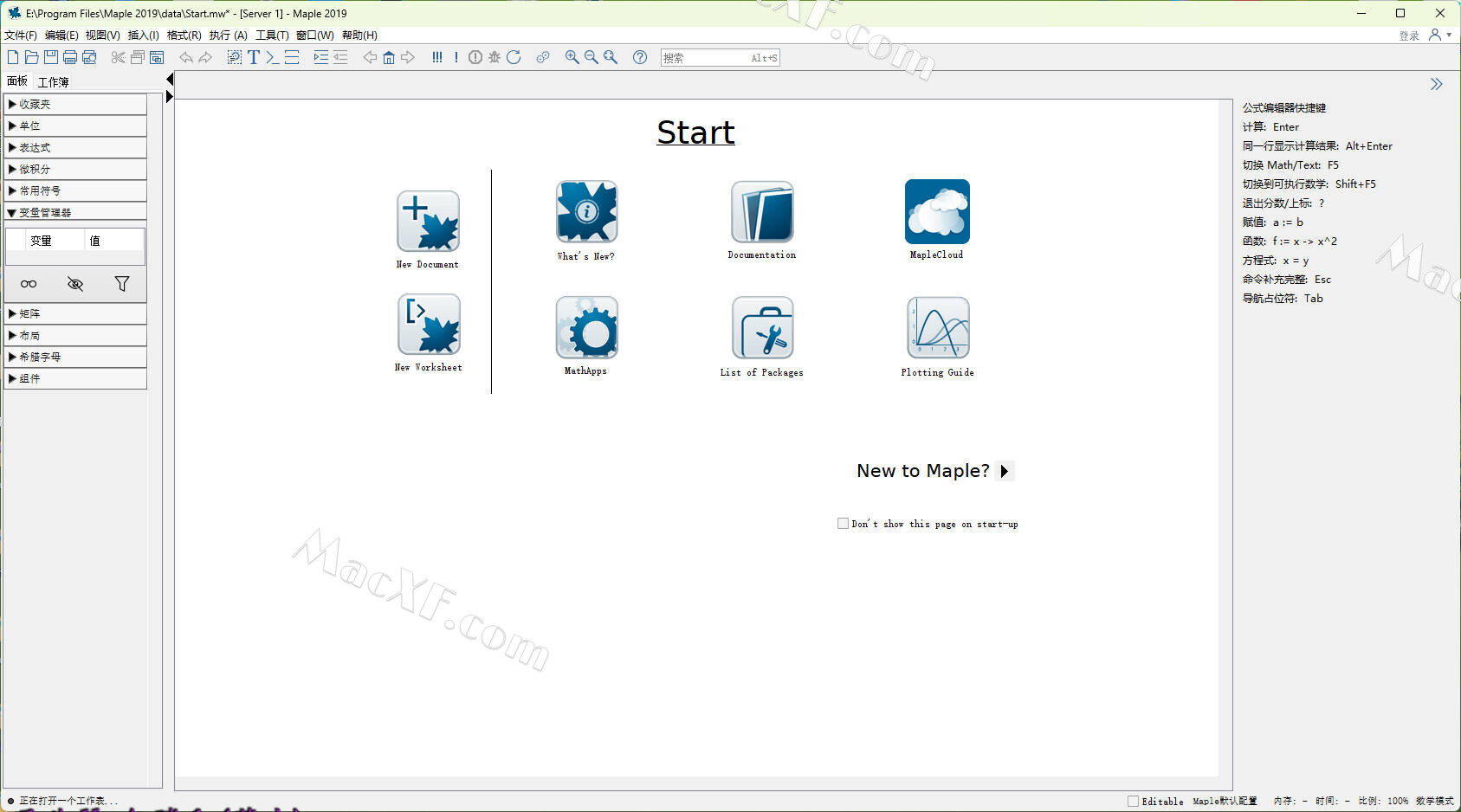The width and height of the screenshot is (1461, 812).
Task: Click 登录 to sign in
Action: point(1409,35)
